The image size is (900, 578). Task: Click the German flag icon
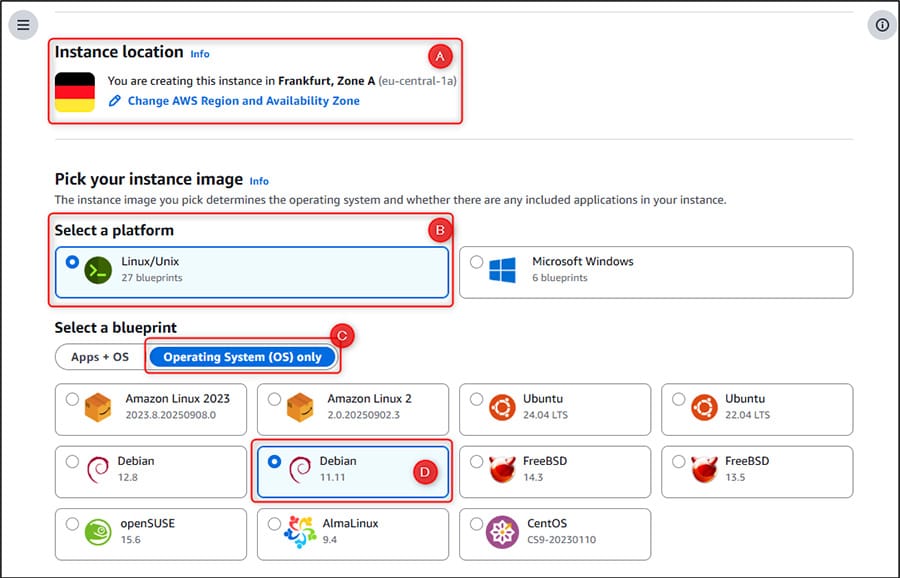click(x=75, y=91)
